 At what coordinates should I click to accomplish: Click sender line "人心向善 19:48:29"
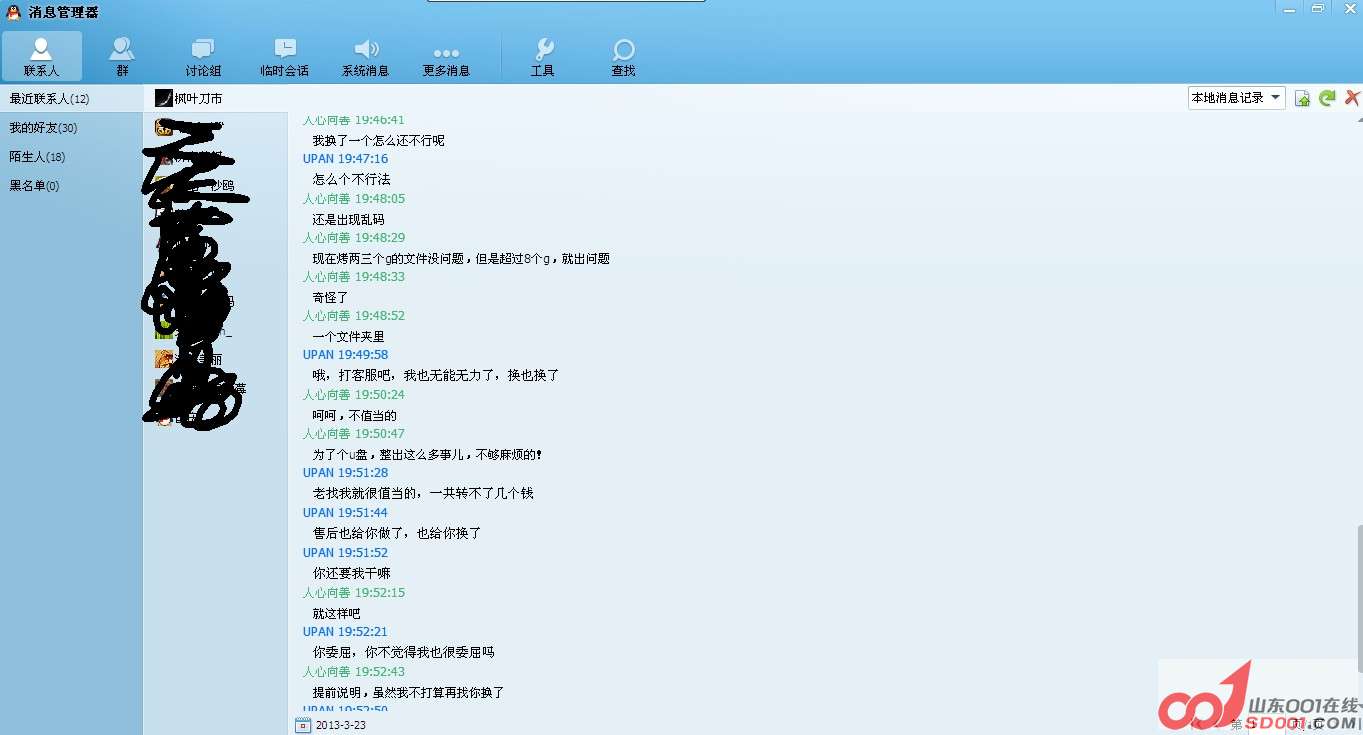tap(354, 238)
